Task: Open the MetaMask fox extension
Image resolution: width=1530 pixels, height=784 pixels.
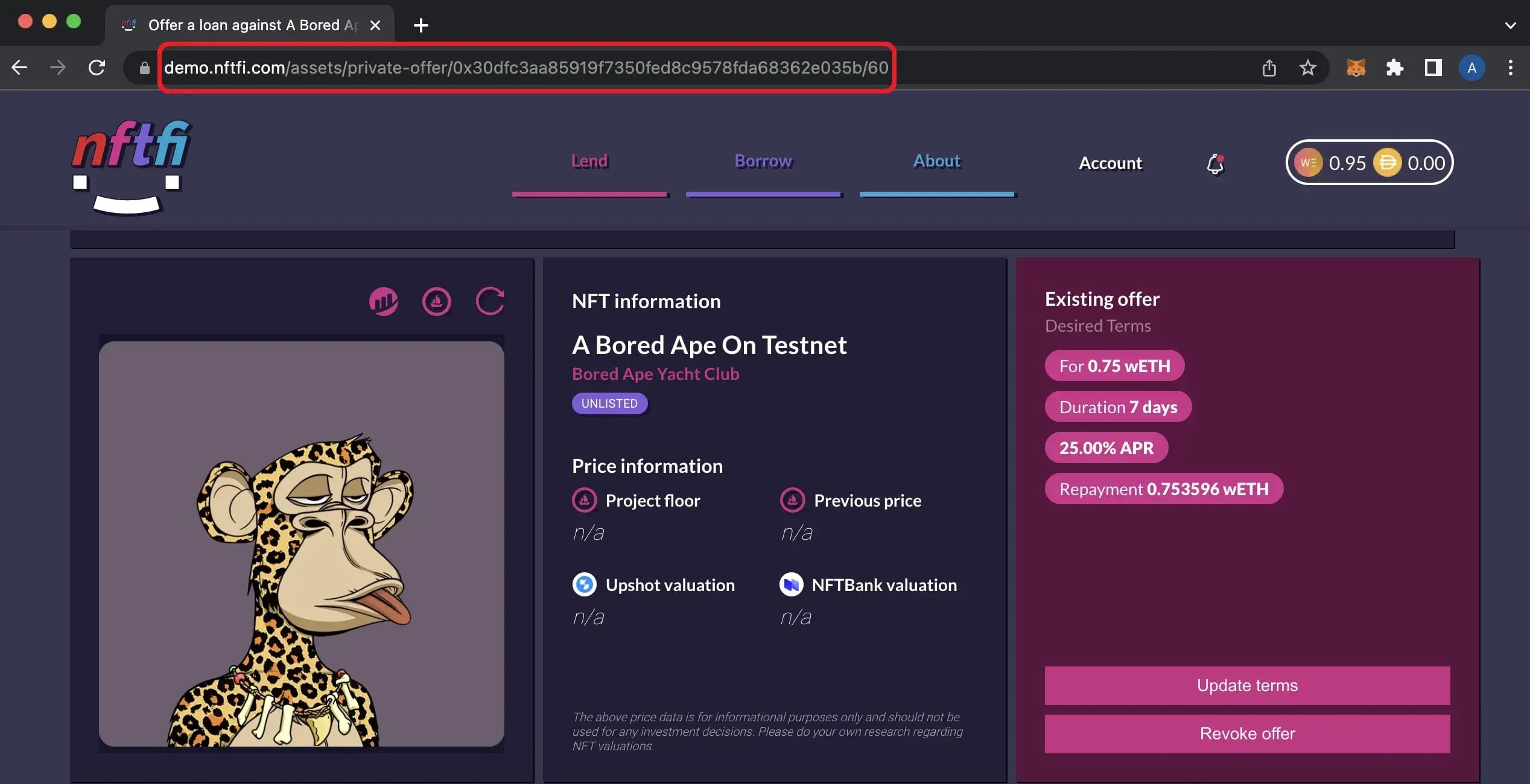Action: coord(1356,68)
